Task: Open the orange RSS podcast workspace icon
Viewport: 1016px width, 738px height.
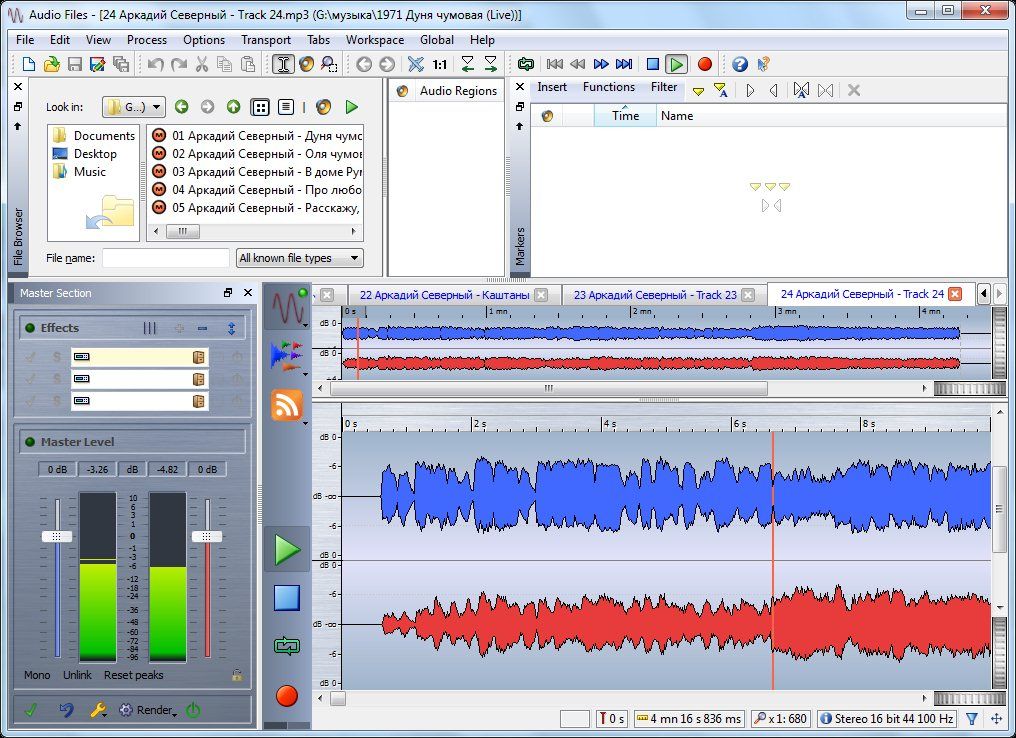Action: (287, 405)
